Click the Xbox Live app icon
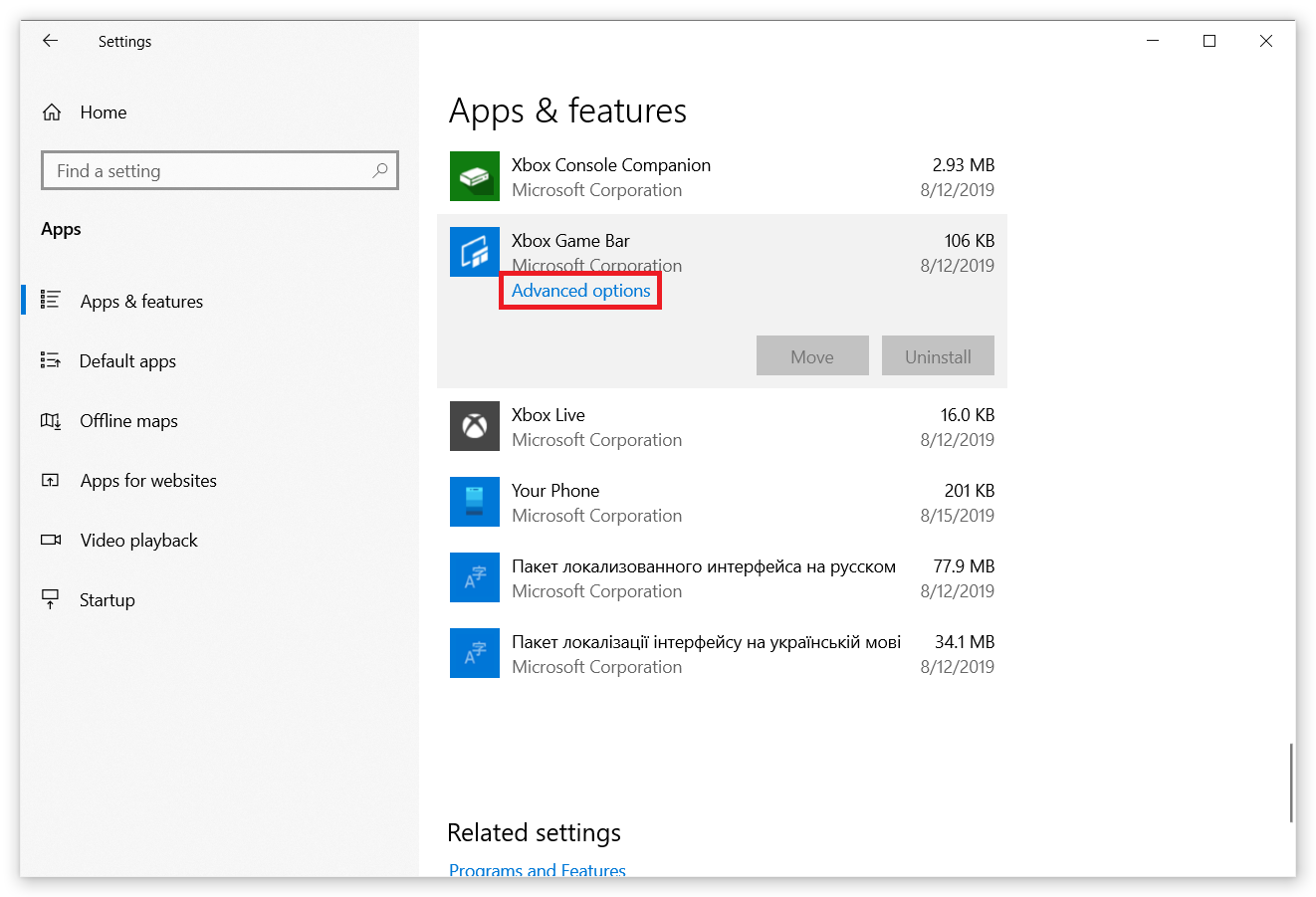 475,426
